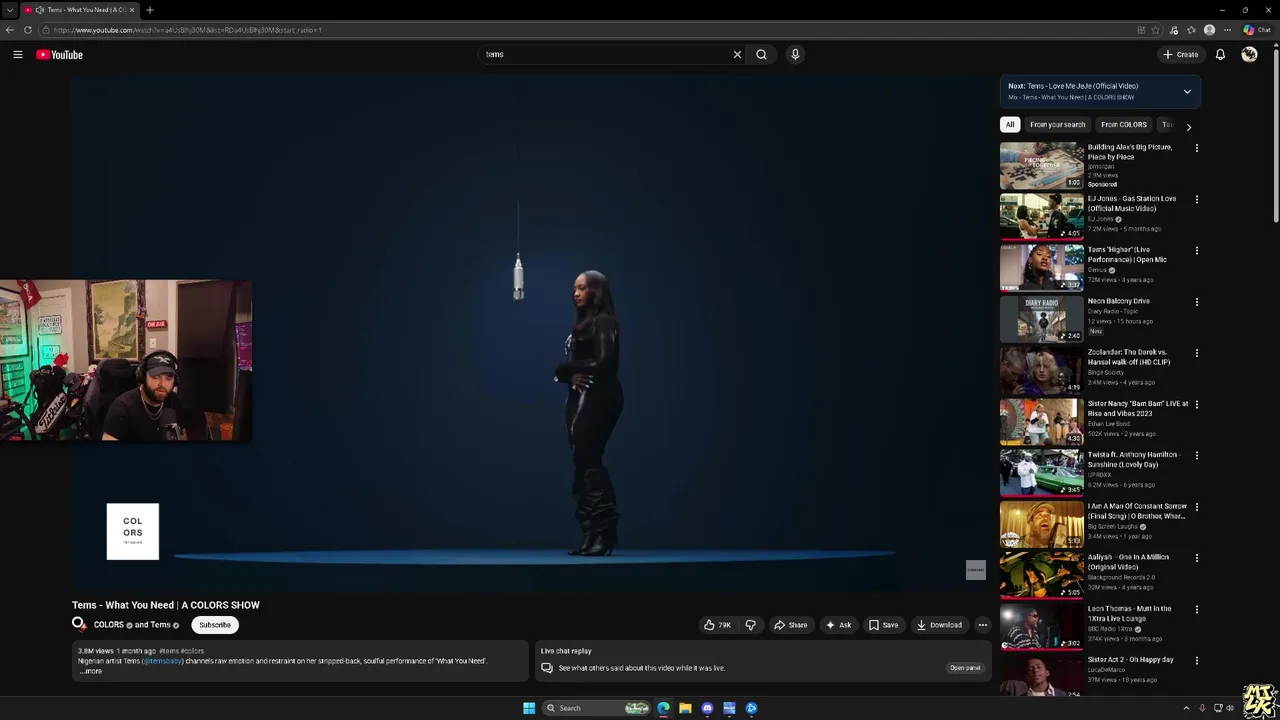The image size is (1280, 720).
Task: Dislike the video with thumbs down
Action: [x=750, y=625]
